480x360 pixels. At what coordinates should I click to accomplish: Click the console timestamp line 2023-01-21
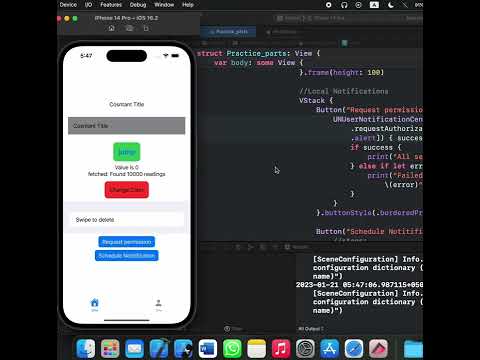[x=359, y=285]
